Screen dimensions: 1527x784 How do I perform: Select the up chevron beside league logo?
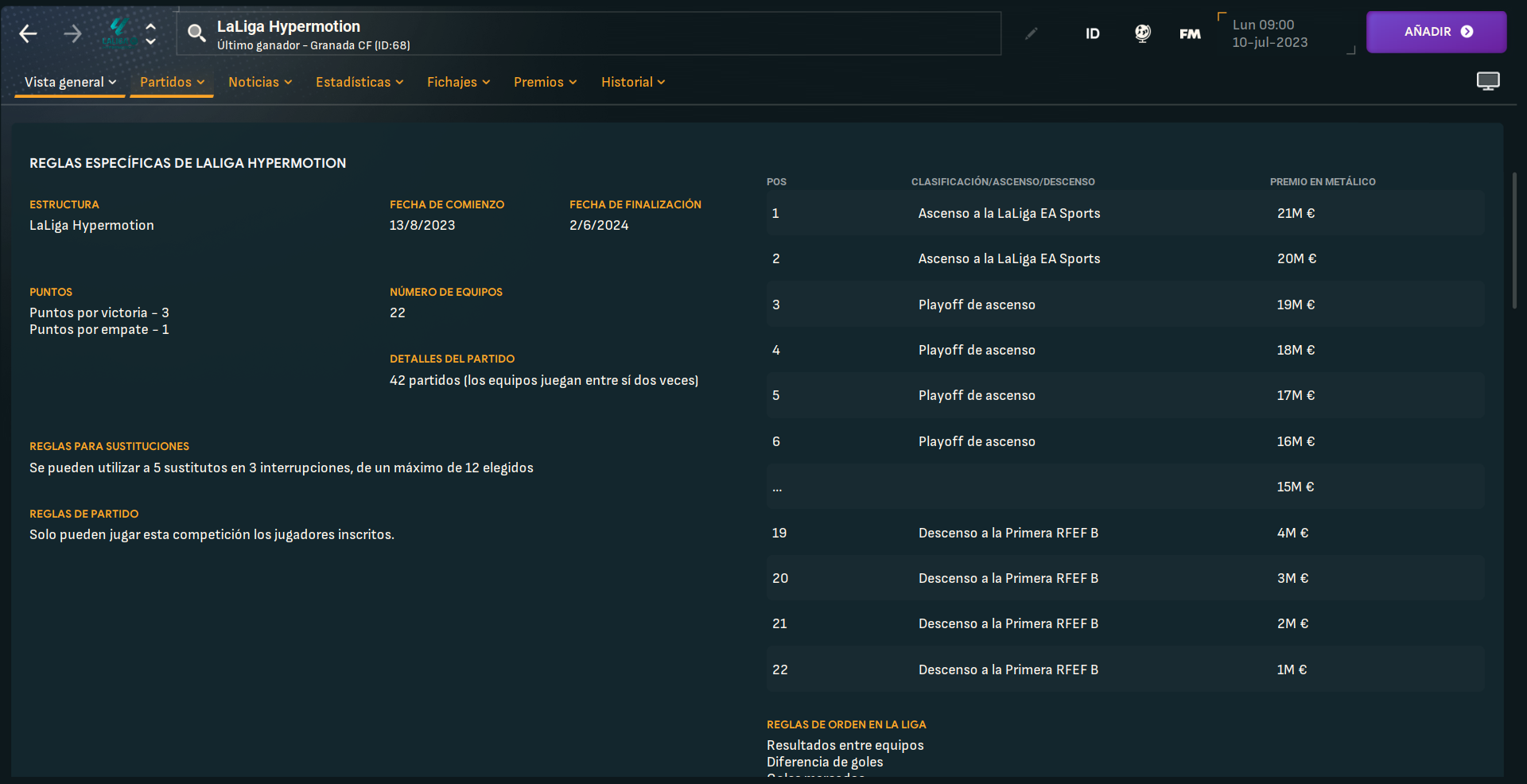(x=150, y=25)
